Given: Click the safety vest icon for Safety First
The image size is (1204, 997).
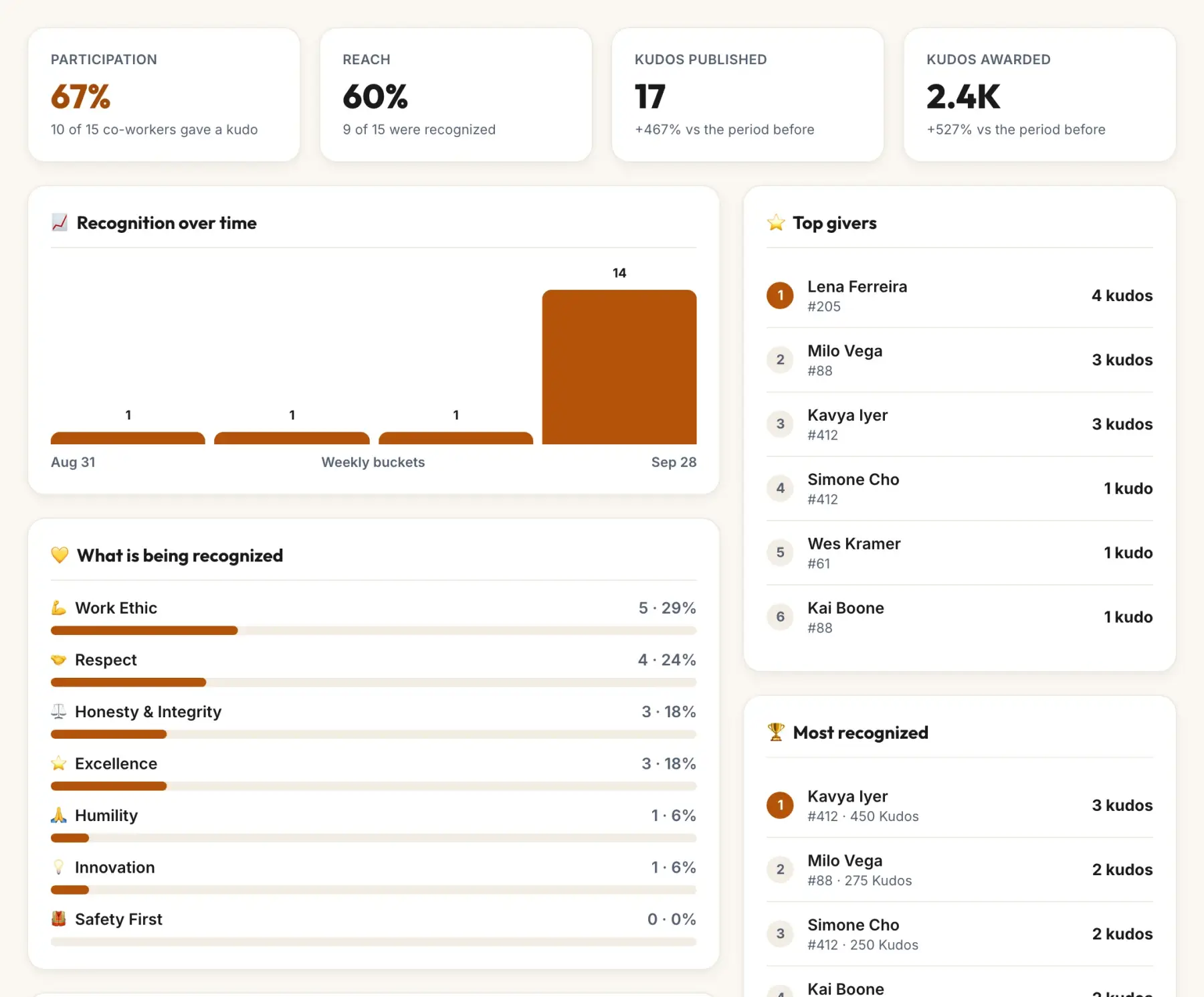Looking at the screenshot, I should click(x=59, y=919).
